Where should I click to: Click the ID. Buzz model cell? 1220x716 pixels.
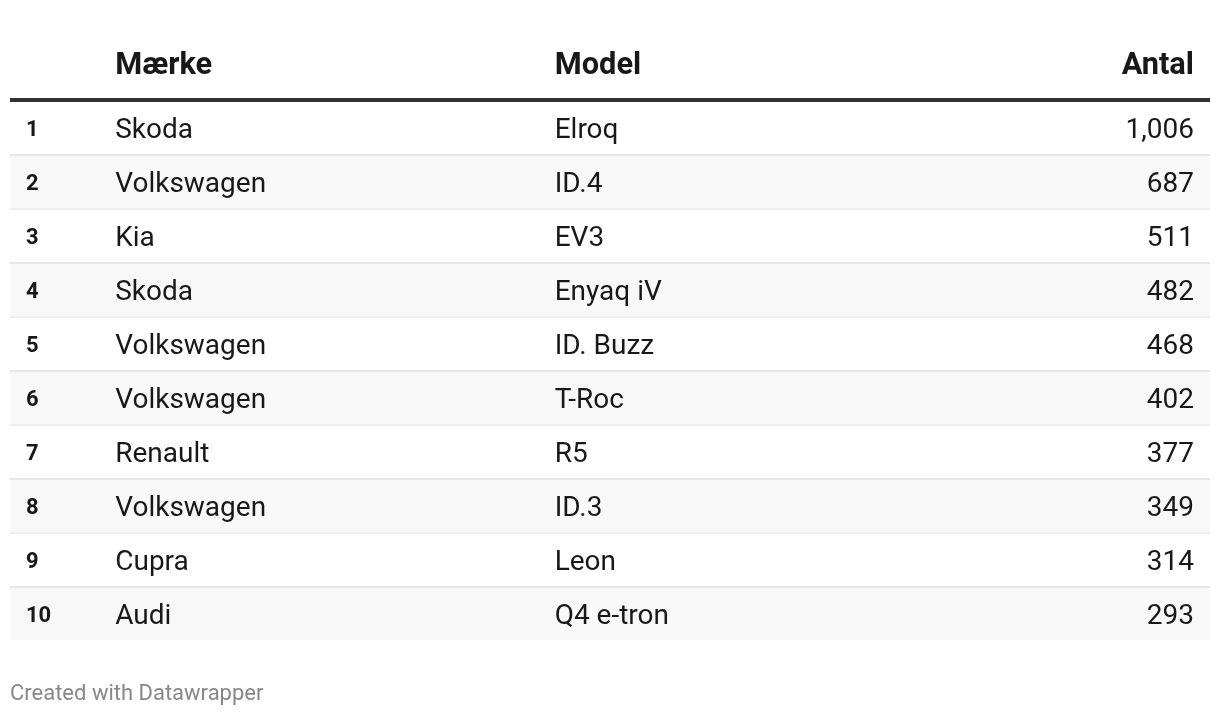coord(604,344)
